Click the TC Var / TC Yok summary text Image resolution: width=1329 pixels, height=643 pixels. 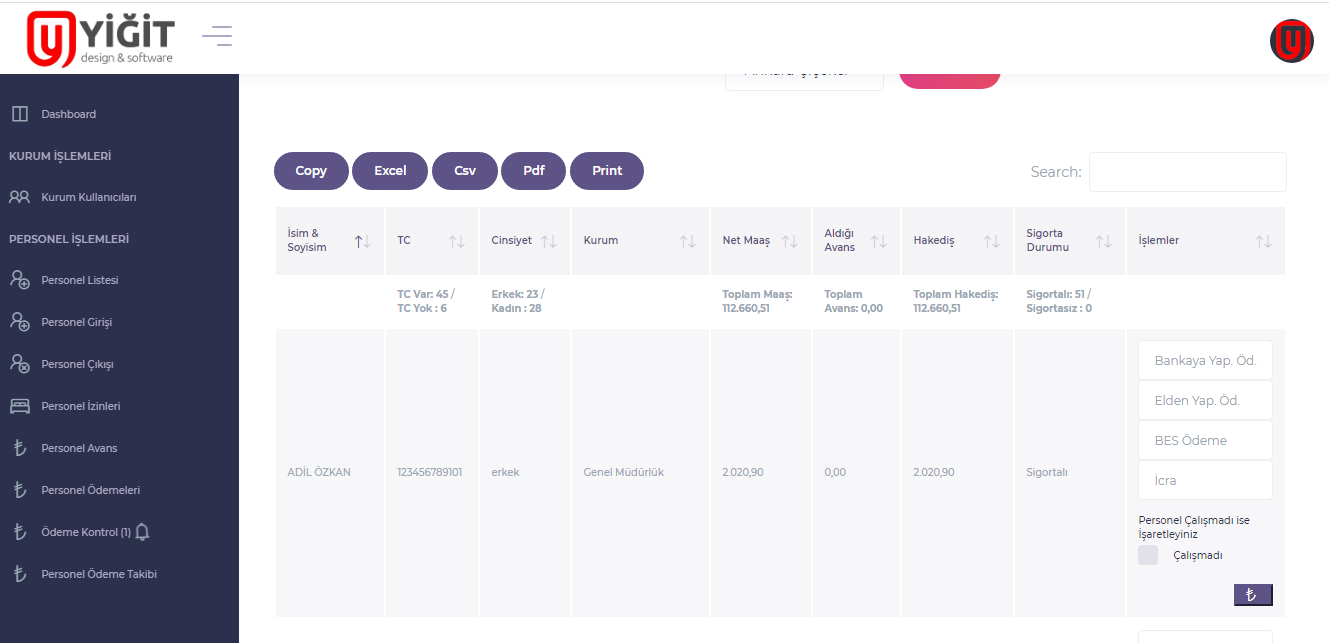426,301
